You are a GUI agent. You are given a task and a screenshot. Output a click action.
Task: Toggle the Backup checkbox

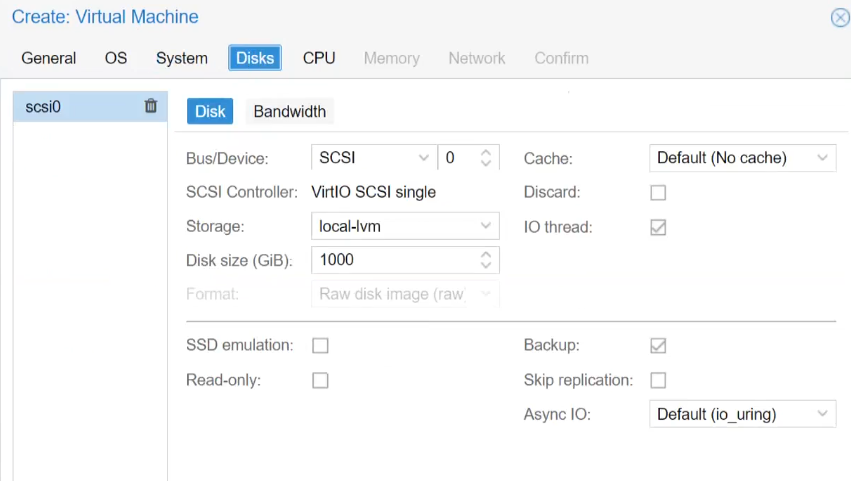(x=658, y=345)
